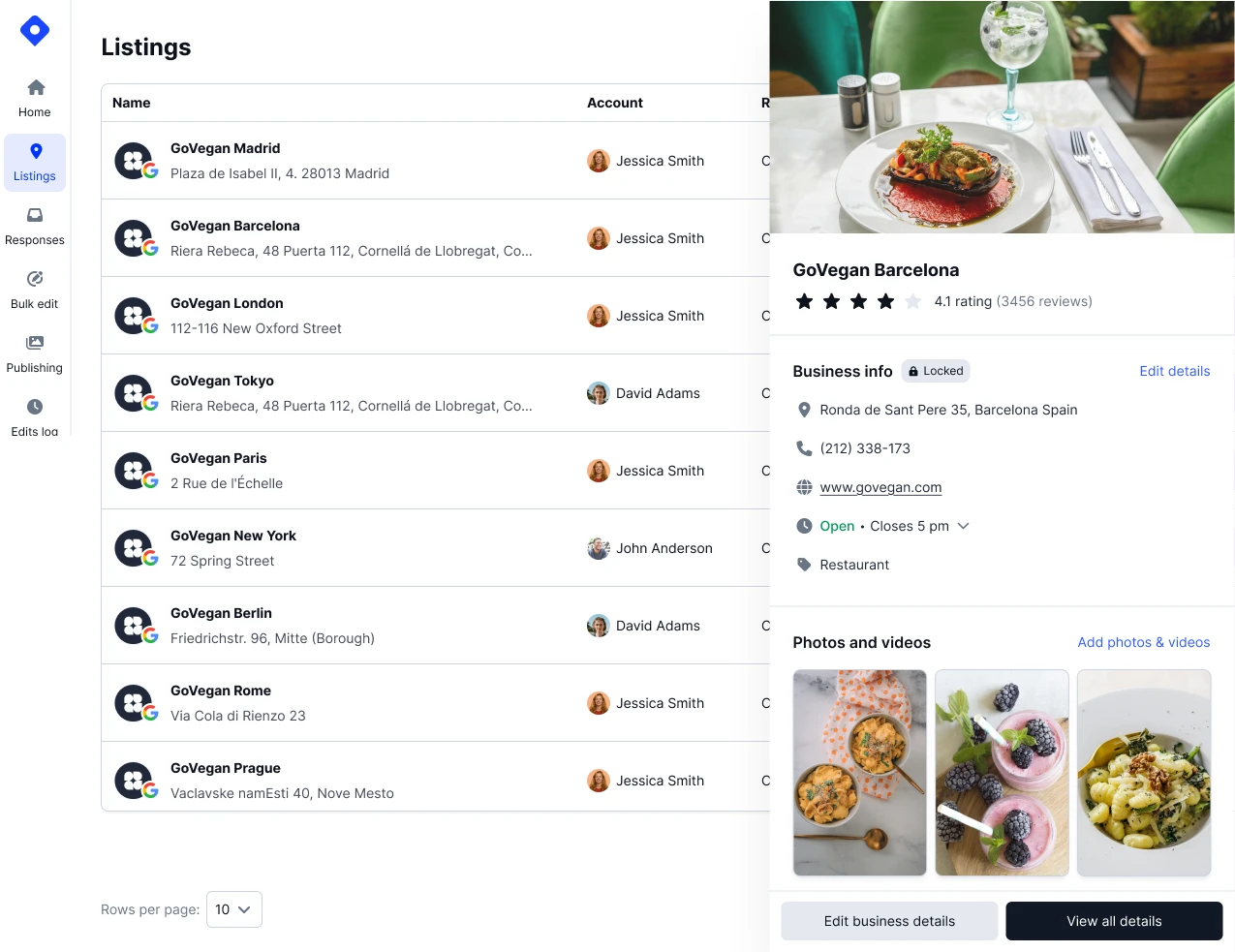Click the phone icon in Business info
The image size is (1235, 952).
click(x=804, y=448)
